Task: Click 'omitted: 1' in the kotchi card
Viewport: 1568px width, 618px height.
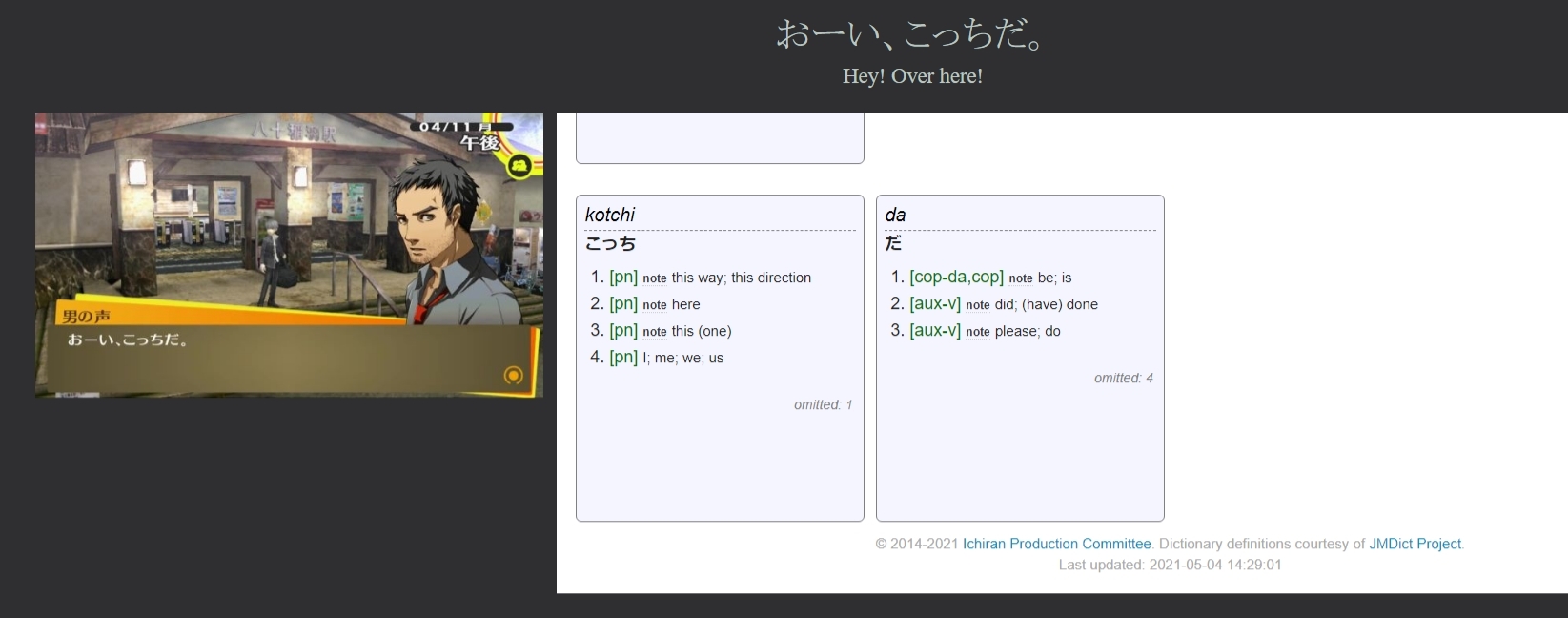Action: (x=823, y=405)
